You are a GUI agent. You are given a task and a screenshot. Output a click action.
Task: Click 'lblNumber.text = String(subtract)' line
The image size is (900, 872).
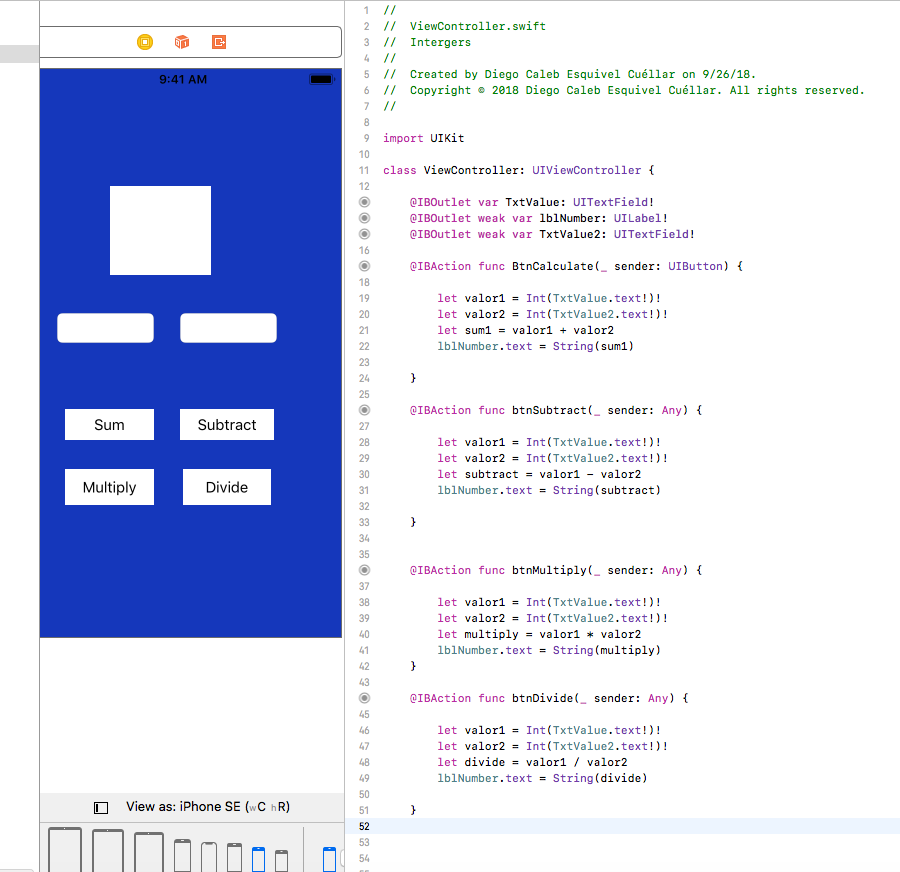pos(549,490)
